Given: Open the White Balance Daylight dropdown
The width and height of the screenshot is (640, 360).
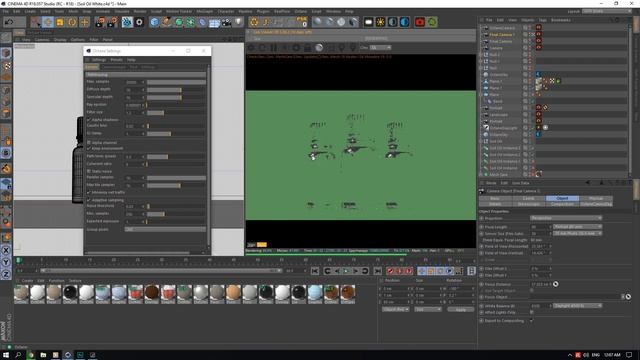Looking at the screenshot, I should point(577,306).
